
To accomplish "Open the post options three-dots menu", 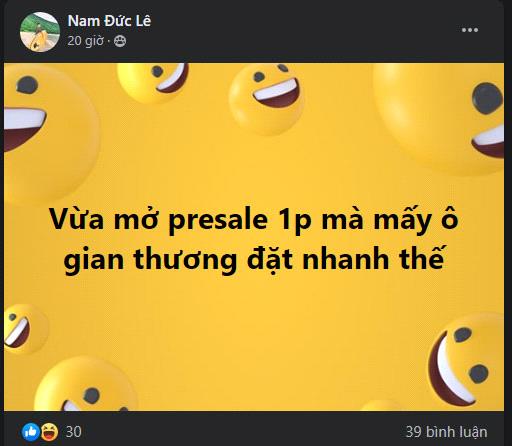I will pos(470,30).
